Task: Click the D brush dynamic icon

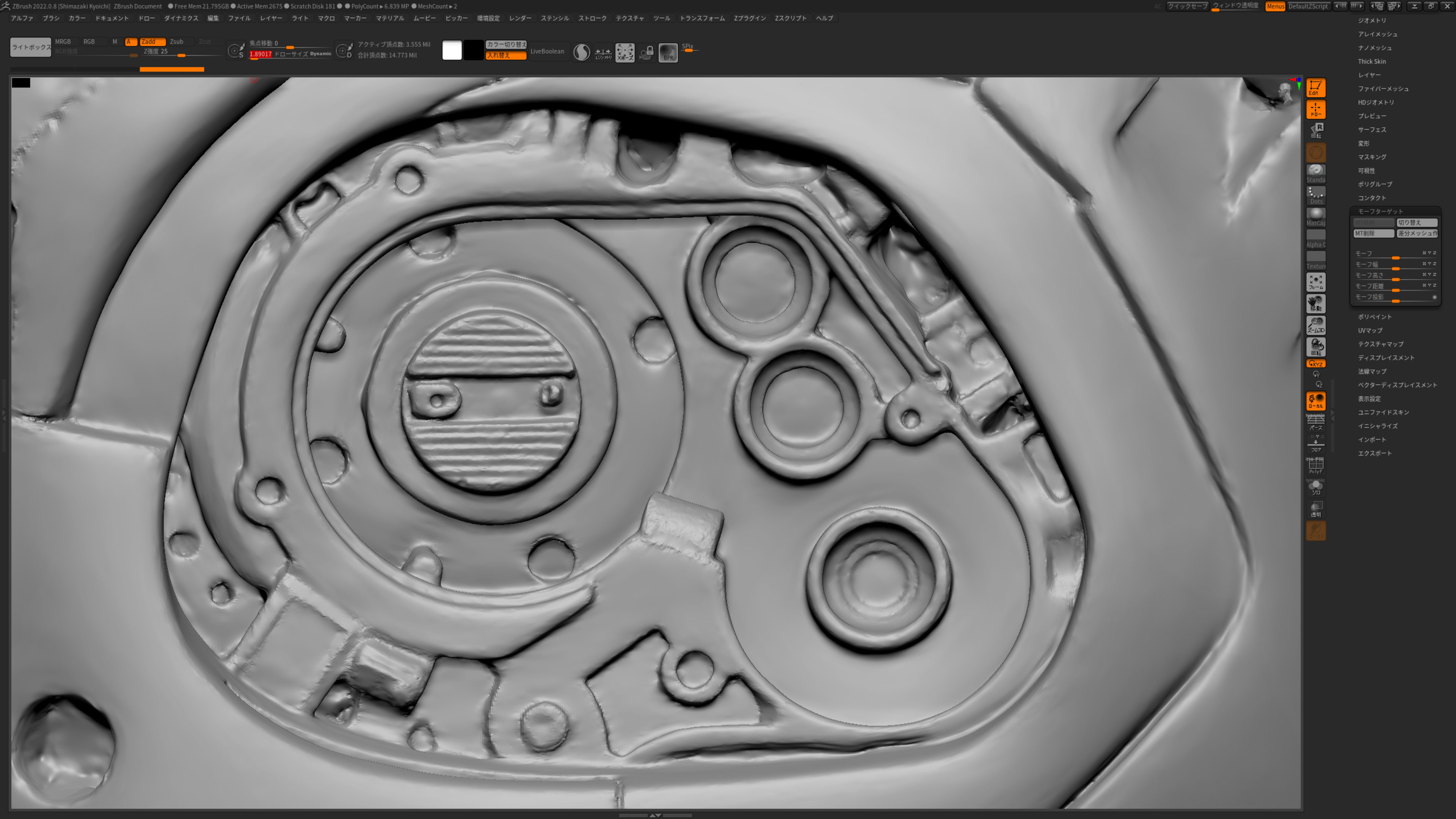Action: [x=344, y=51]
